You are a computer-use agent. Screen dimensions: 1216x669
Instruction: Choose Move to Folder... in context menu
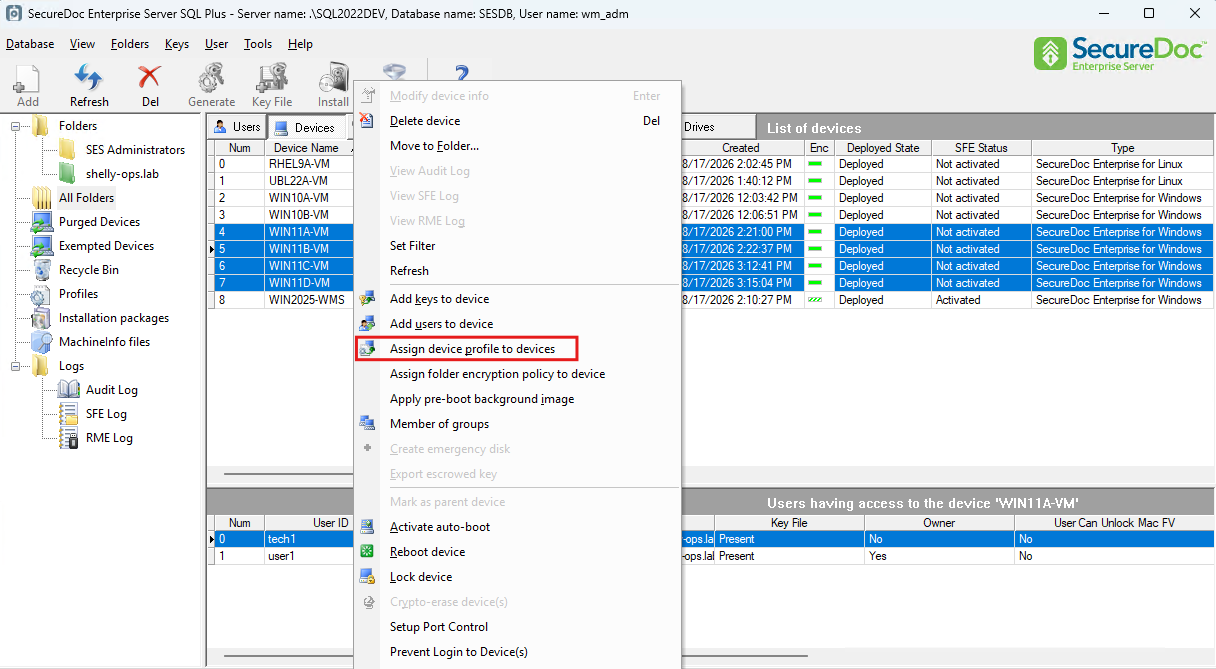point(434,146)
